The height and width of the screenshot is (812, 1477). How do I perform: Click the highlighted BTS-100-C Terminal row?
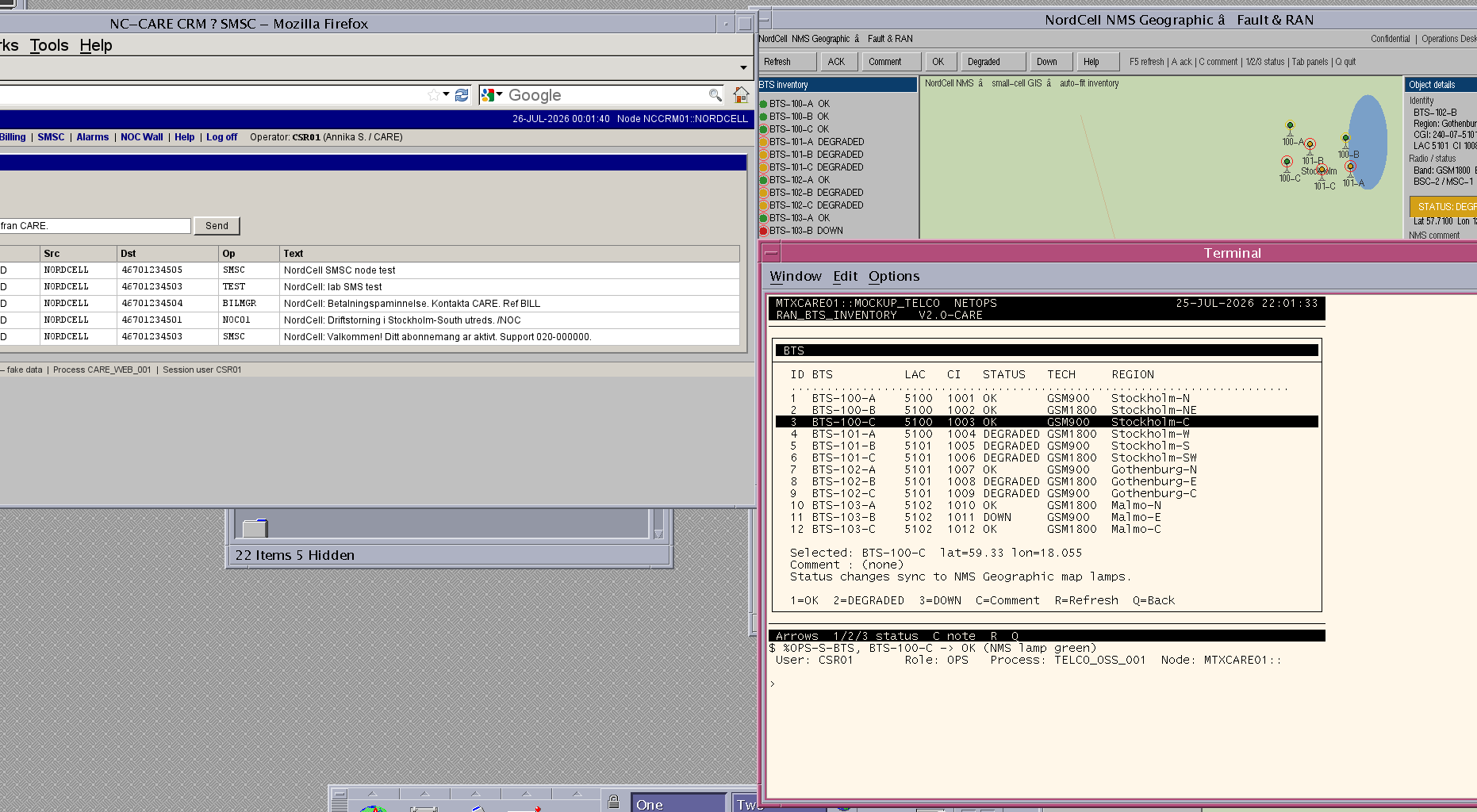tap(1047, 422)
